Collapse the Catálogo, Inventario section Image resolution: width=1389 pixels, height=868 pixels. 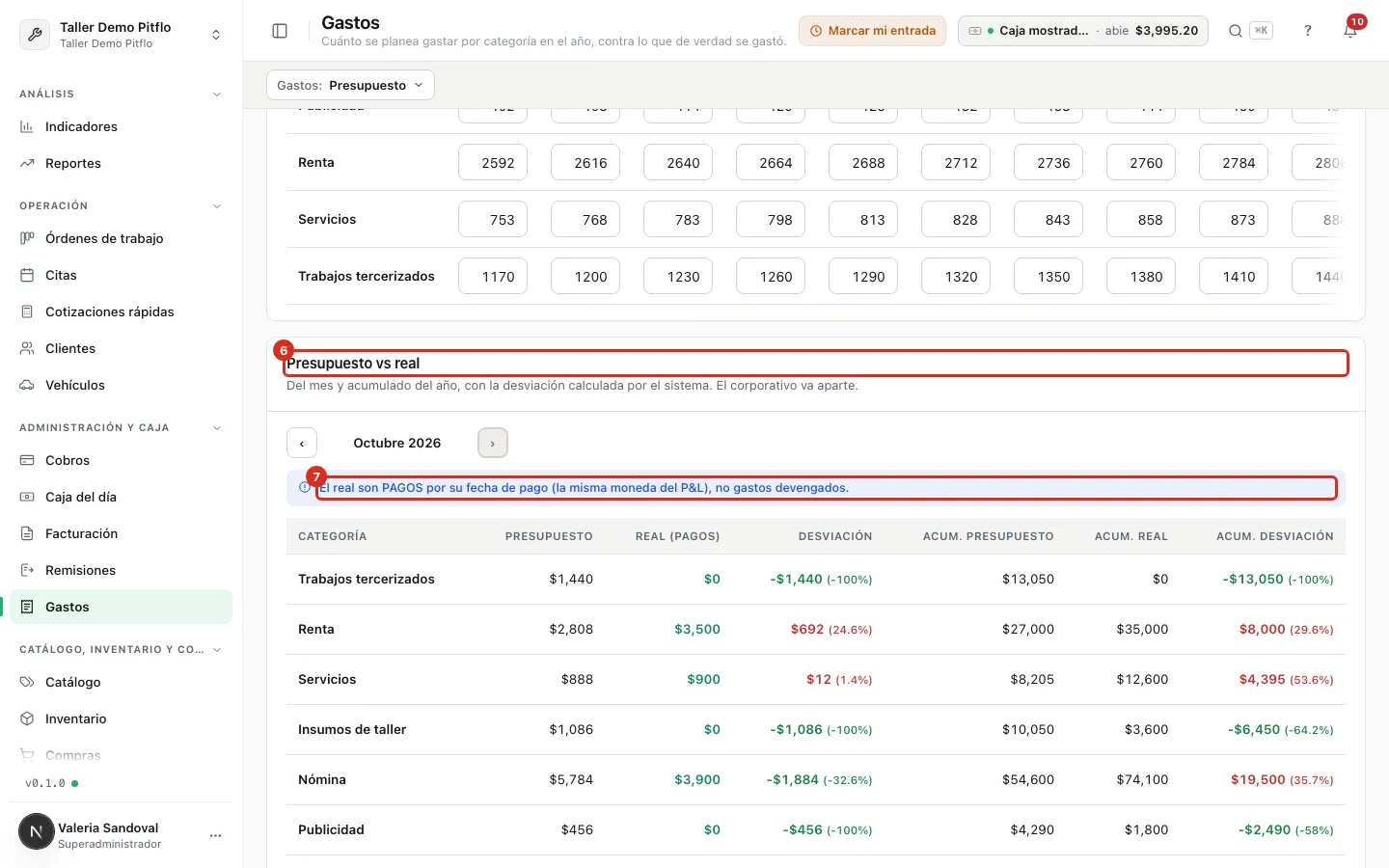point(217,650)
